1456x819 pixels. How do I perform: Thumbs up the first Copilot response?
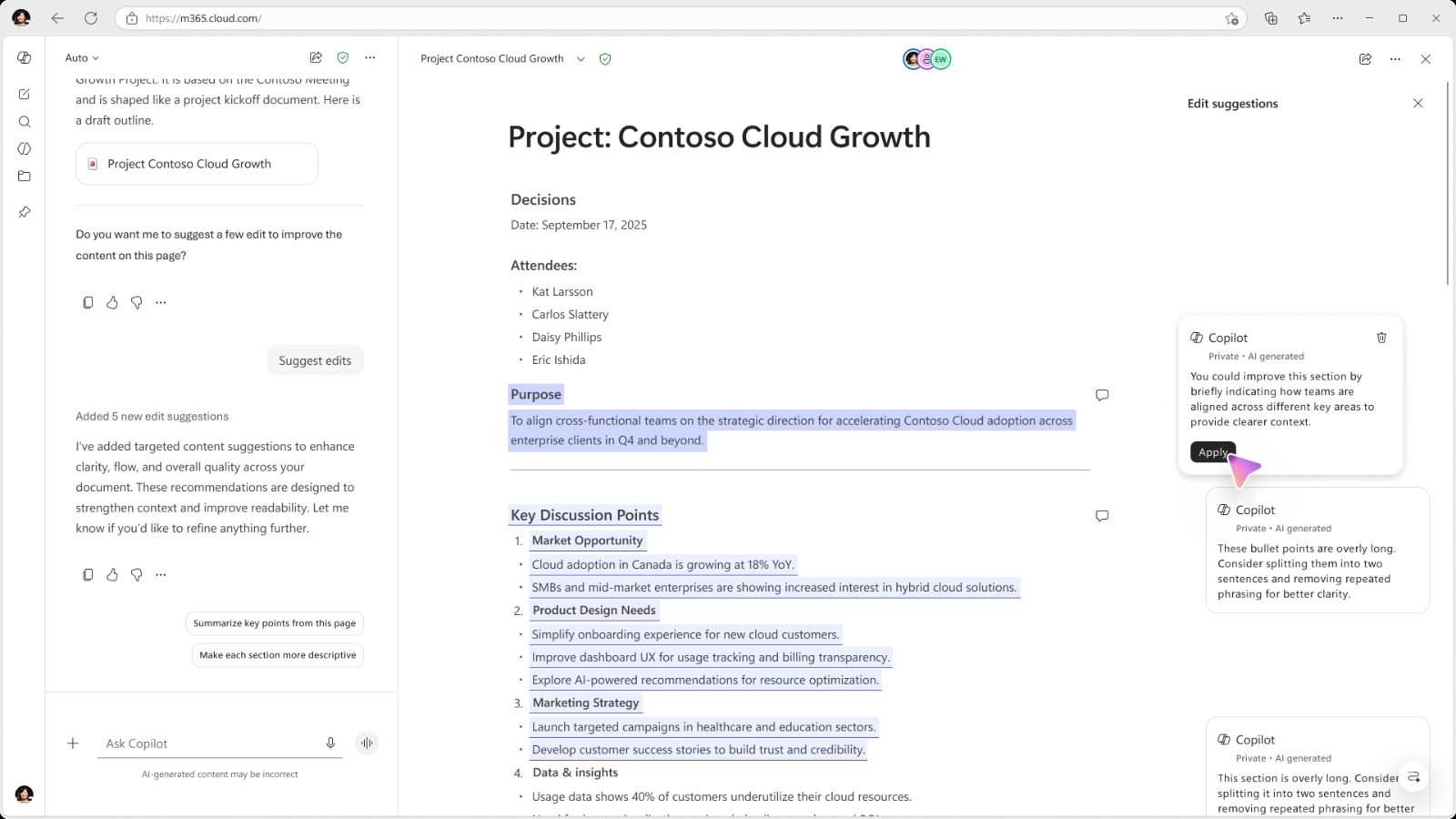[x=112, y=302]
